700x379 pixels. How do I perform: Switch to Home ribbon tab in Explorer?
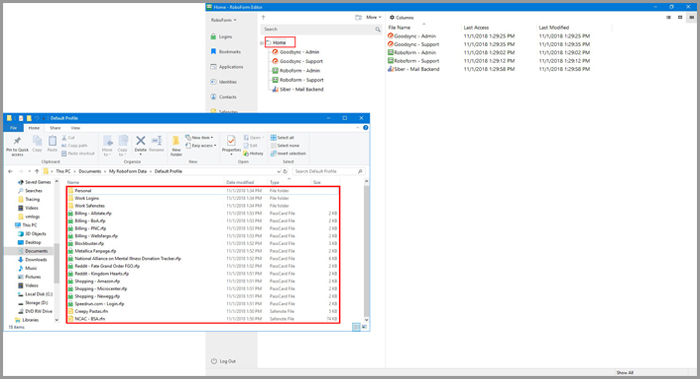[x=34, y=128]
